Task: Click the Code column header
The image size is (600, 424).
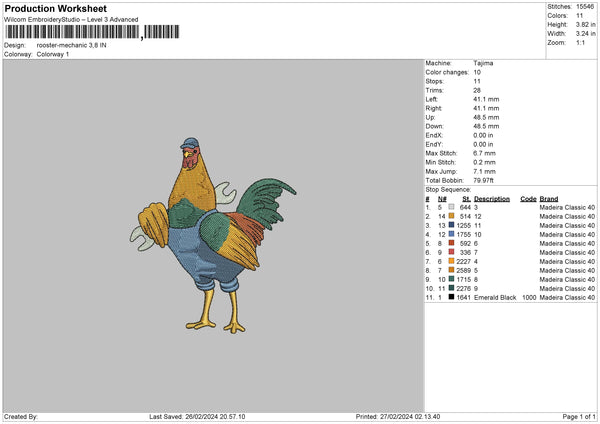Action: coord(528,199)
